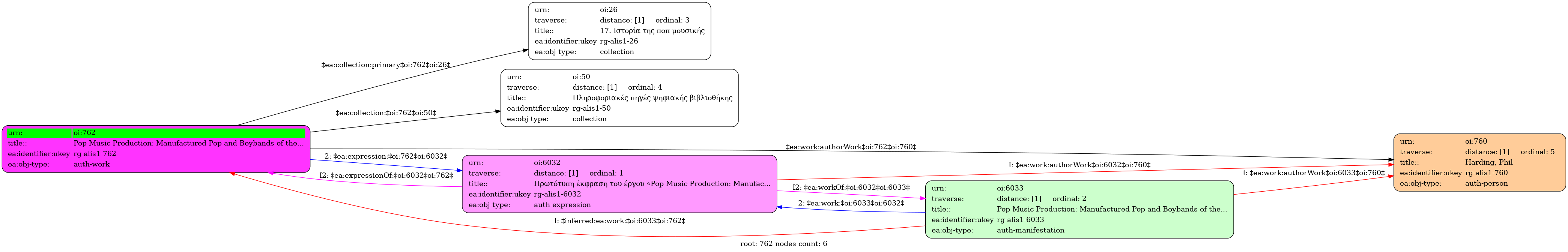Viewport: 1568px width, 252px height.
Task: Select the 'collection' obj-type in node oi:26
Action: point(616,52)
